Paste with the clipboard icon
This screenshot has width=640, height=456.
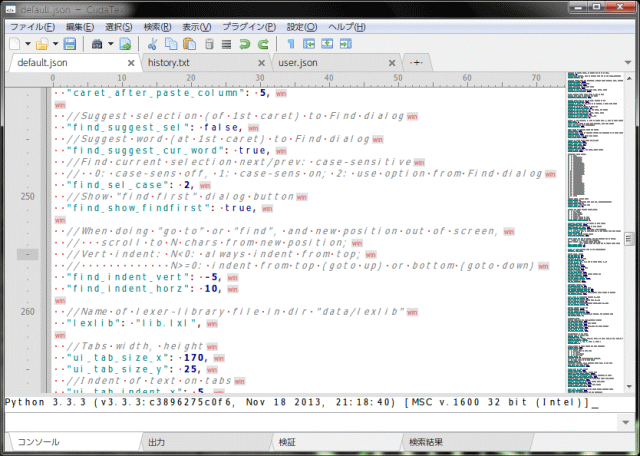(189, 44)
